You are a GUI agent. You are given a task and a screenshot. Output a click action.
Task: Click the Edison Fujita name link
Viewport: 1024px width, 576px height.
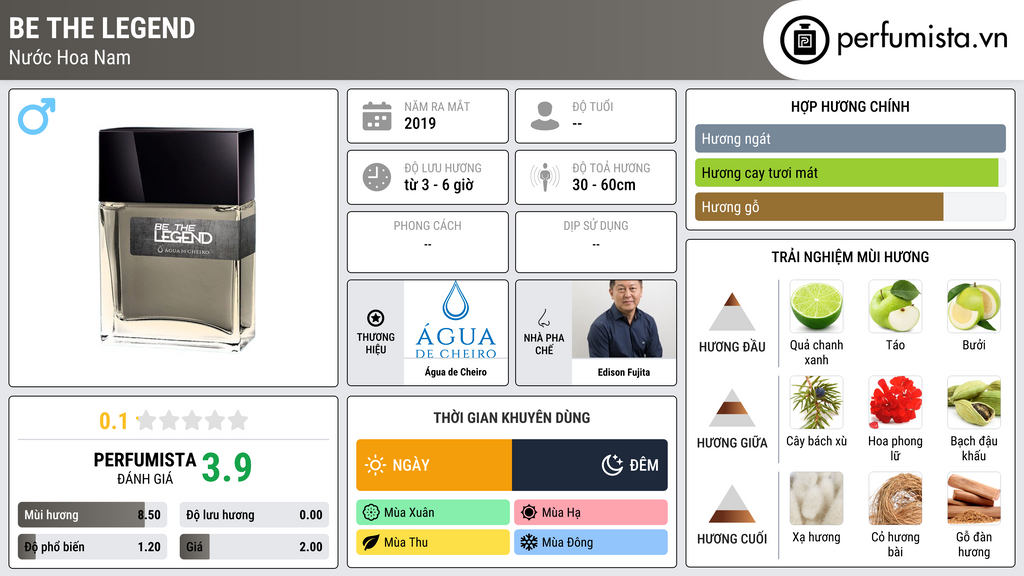[x=624, y=372]
